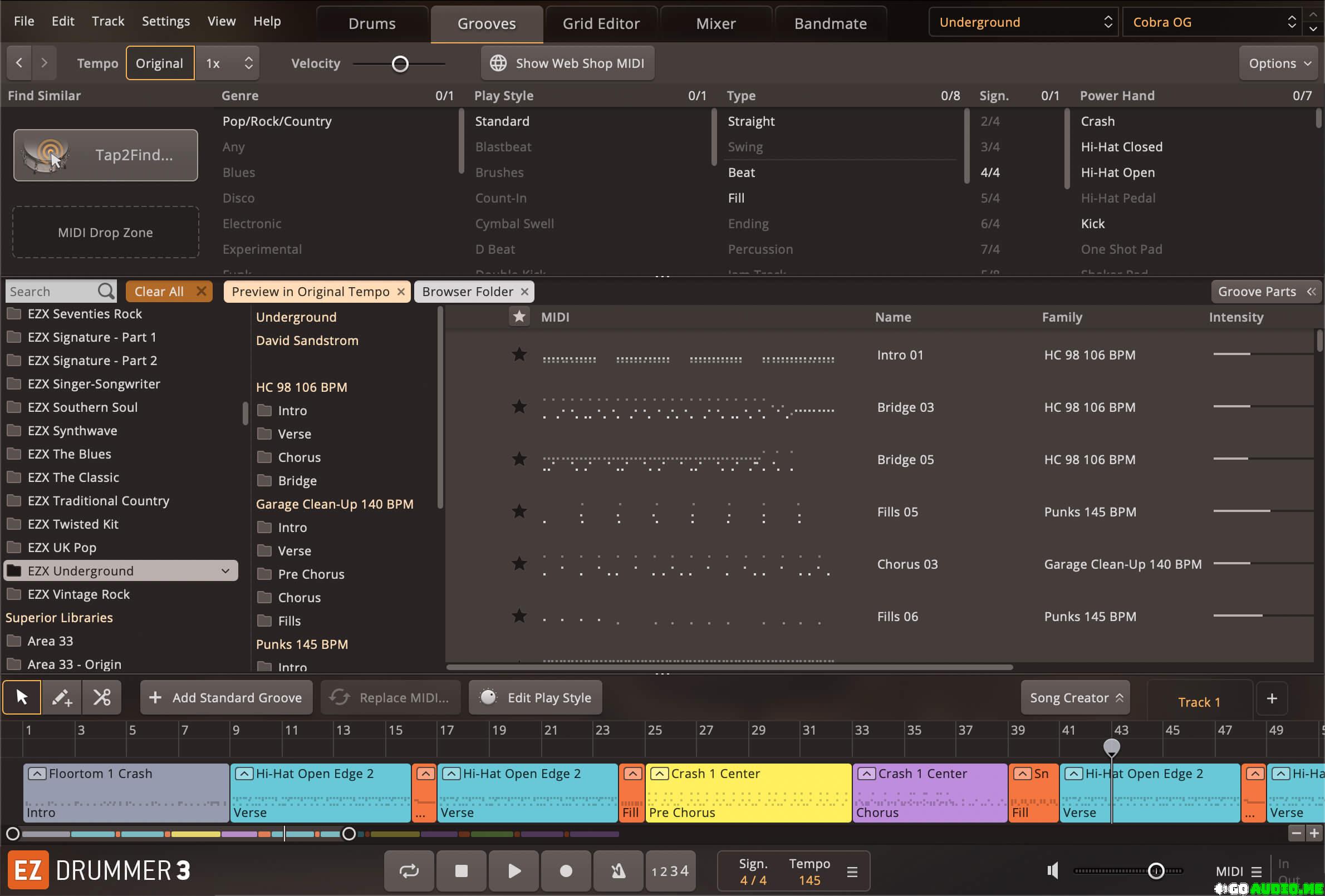Screen dimensions: 1325x896
Task: Open block menu on Crash 1 Center Pre Chorus
Action: pos(660,774)
